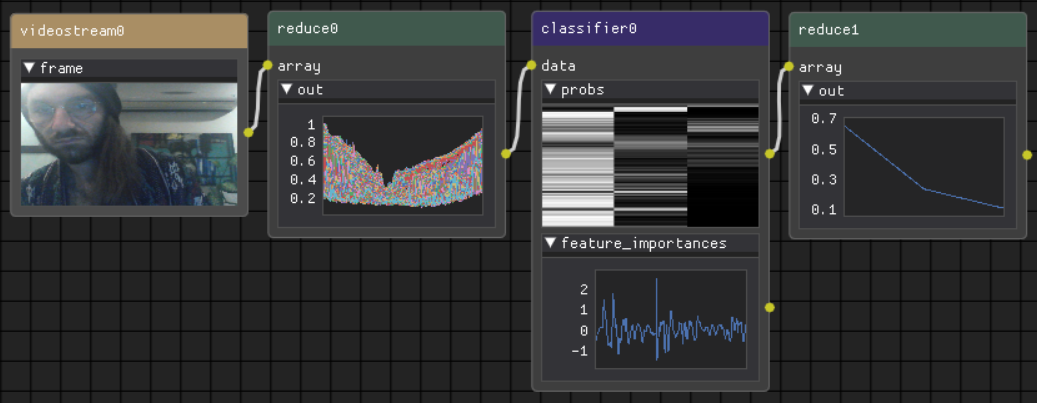Select the reduce1 node title bar
Screen dimensions: 1037x403
click(x=907, y=29)
